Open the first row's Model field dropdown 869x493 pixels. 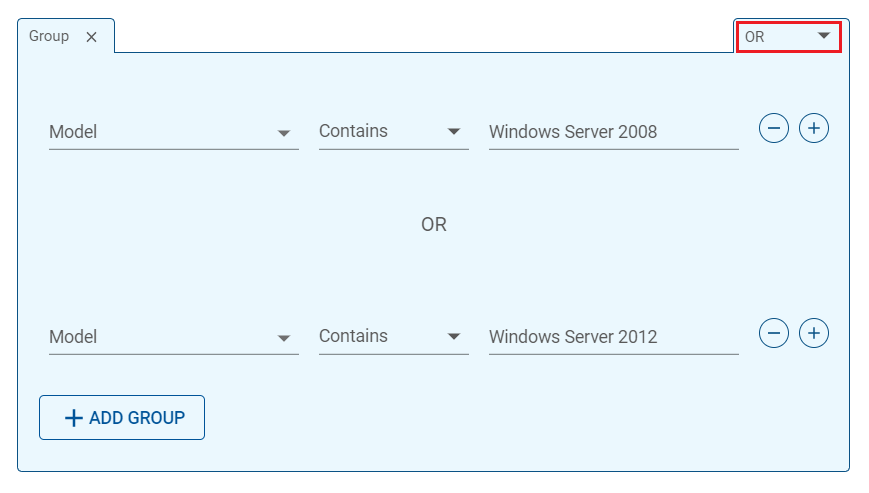tap(173, 132)
